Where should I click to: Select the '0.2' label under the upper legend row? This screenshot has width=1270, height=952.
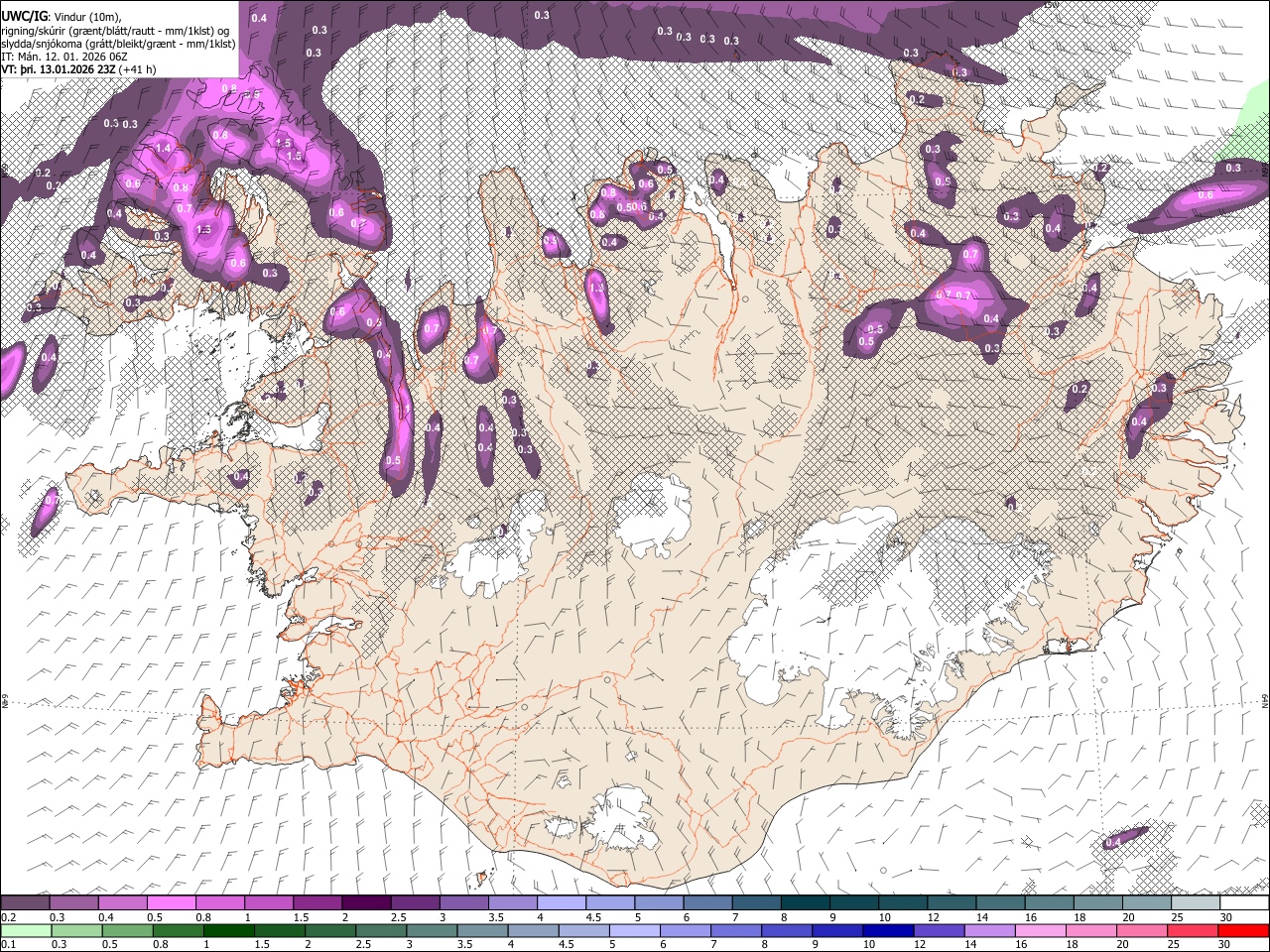[x=9, y=917]
